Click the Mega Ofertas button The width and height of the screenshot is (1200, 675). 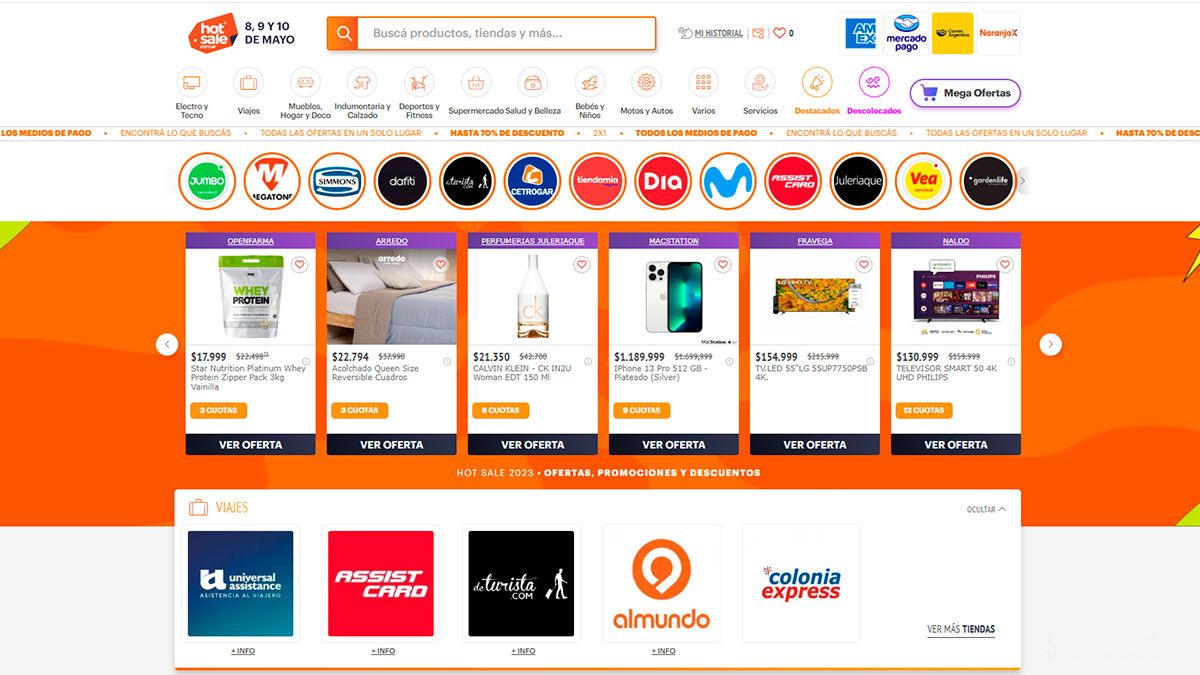click(965, 93)
